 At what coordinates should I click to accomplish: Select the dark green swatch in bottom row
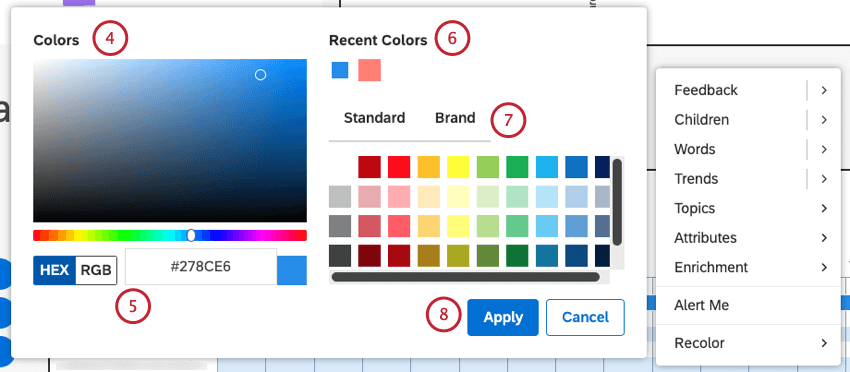click(517, 256)
